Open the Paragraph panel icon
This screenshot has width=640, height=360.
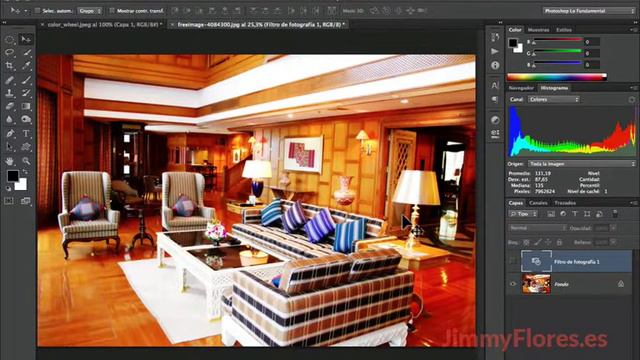[x=495, y=99]
